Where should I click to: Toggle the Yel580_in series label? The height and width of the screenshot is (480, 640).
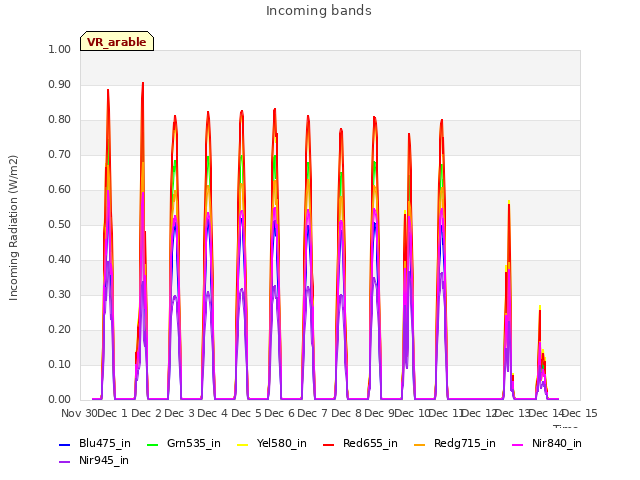(x=282, y=444)
